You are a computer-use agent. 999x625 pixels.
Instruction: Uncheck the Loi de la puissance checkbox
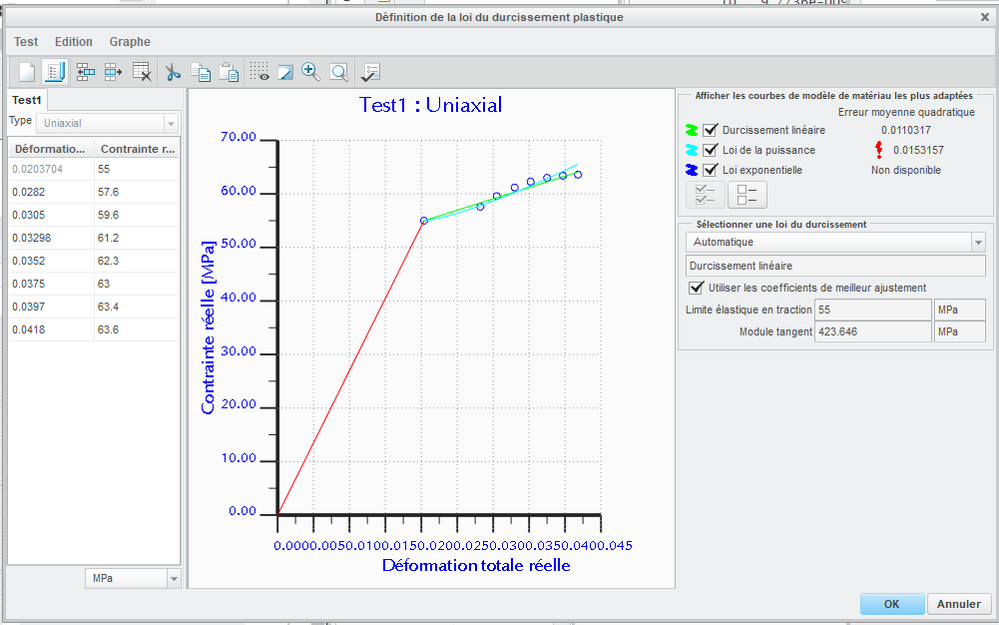coord(711,150)
